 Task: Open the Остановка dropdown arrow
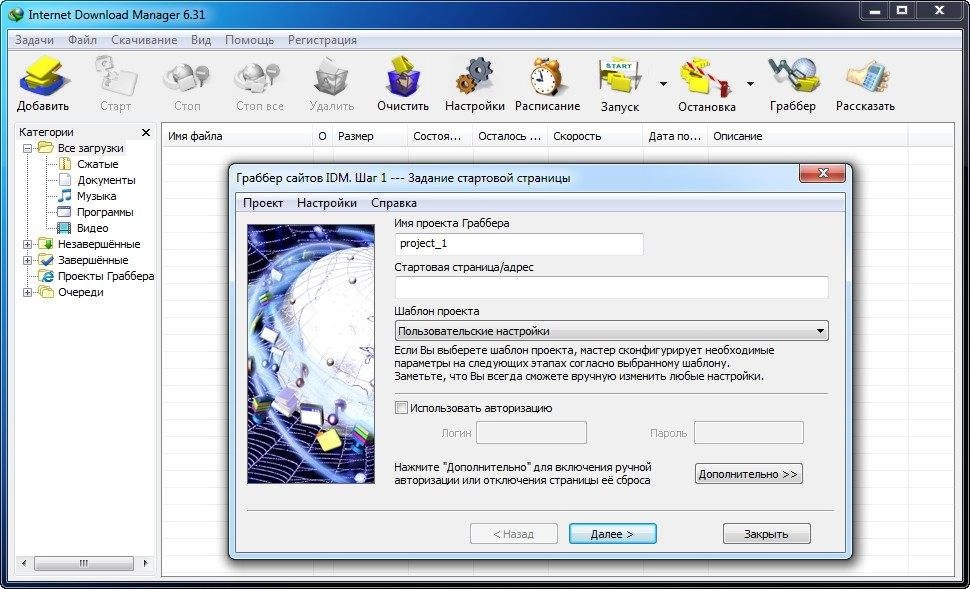coord(750,84)
